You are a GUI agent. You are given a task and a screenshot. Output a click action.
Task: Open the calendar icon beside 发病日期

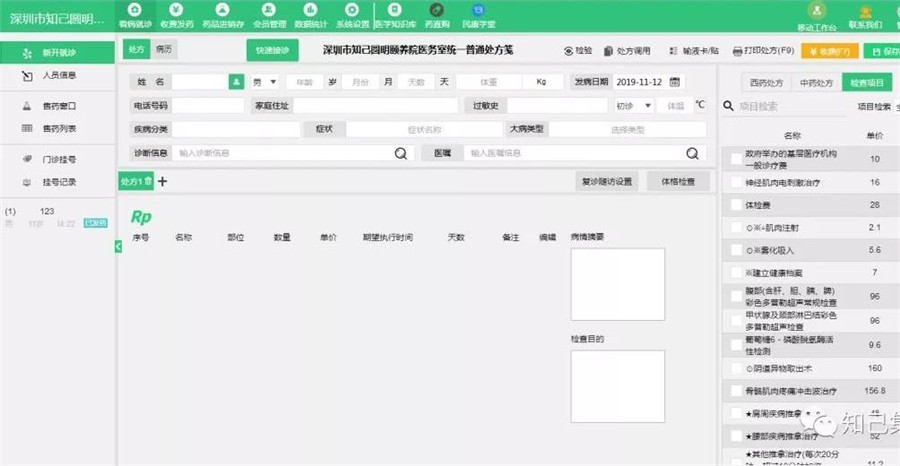pyautogui.click(x=675, y=82)
